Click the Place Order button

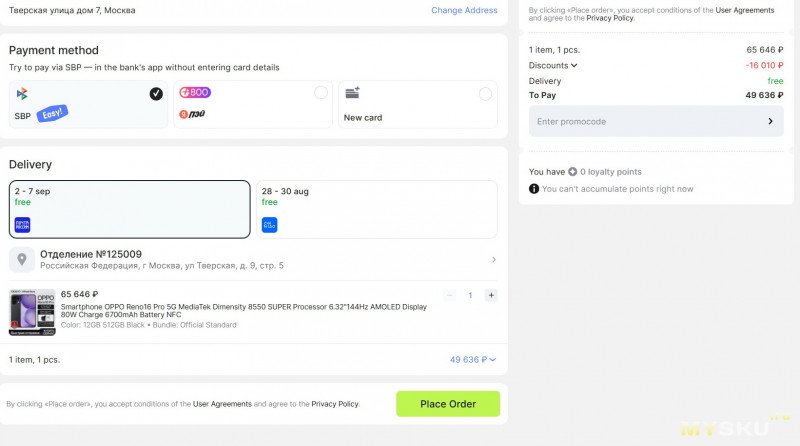pyautogui.click(x=448, y=404)
